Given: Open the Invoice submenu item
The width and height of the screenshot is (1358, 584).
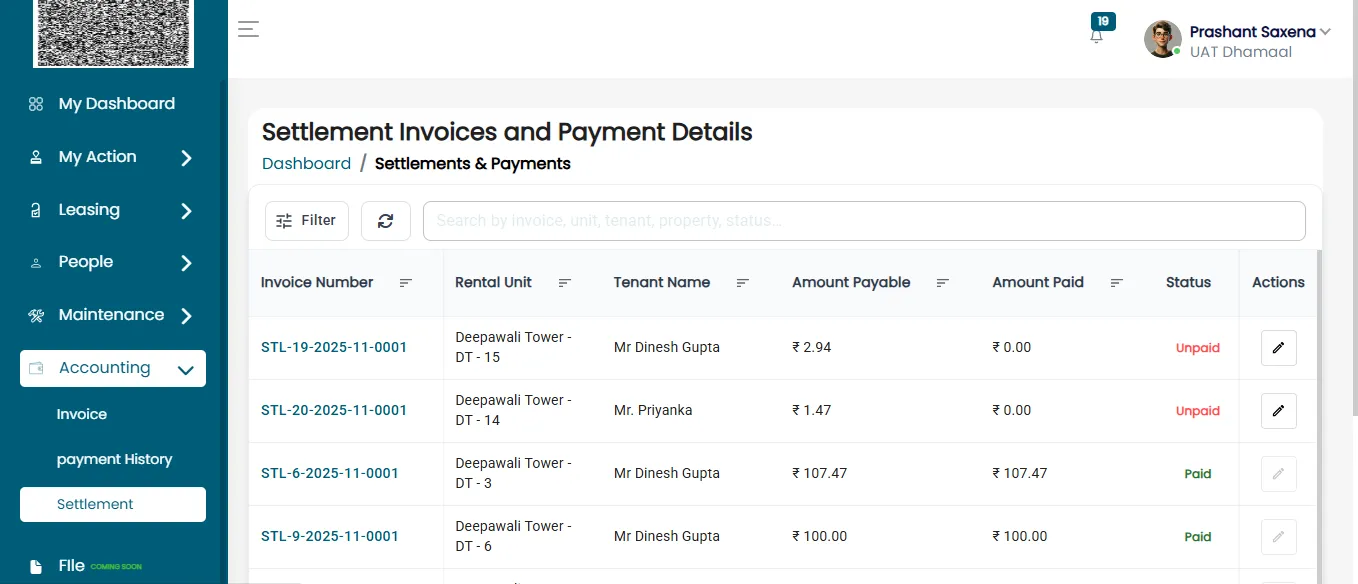Looking at the screenshot, I should pyautogui.click(x=82, y=414).
